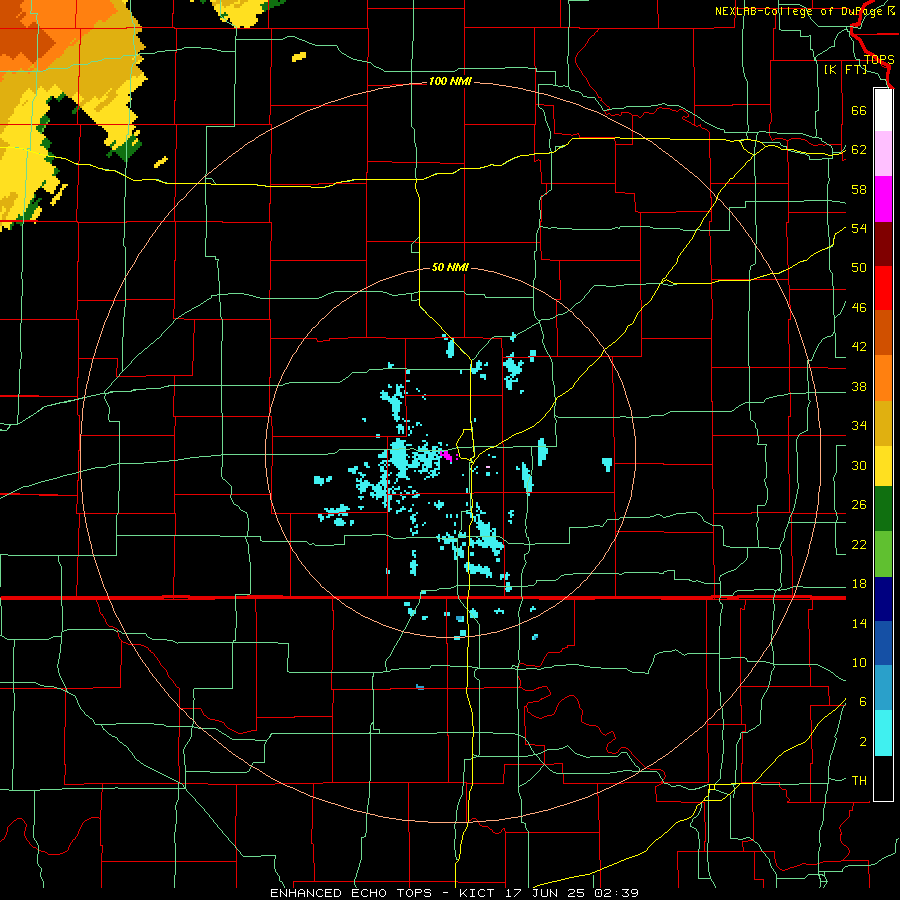Viewport: 900px width, 900px height.
Task: Click the '100 NMI' range ring label
Action: coord(450,82)
